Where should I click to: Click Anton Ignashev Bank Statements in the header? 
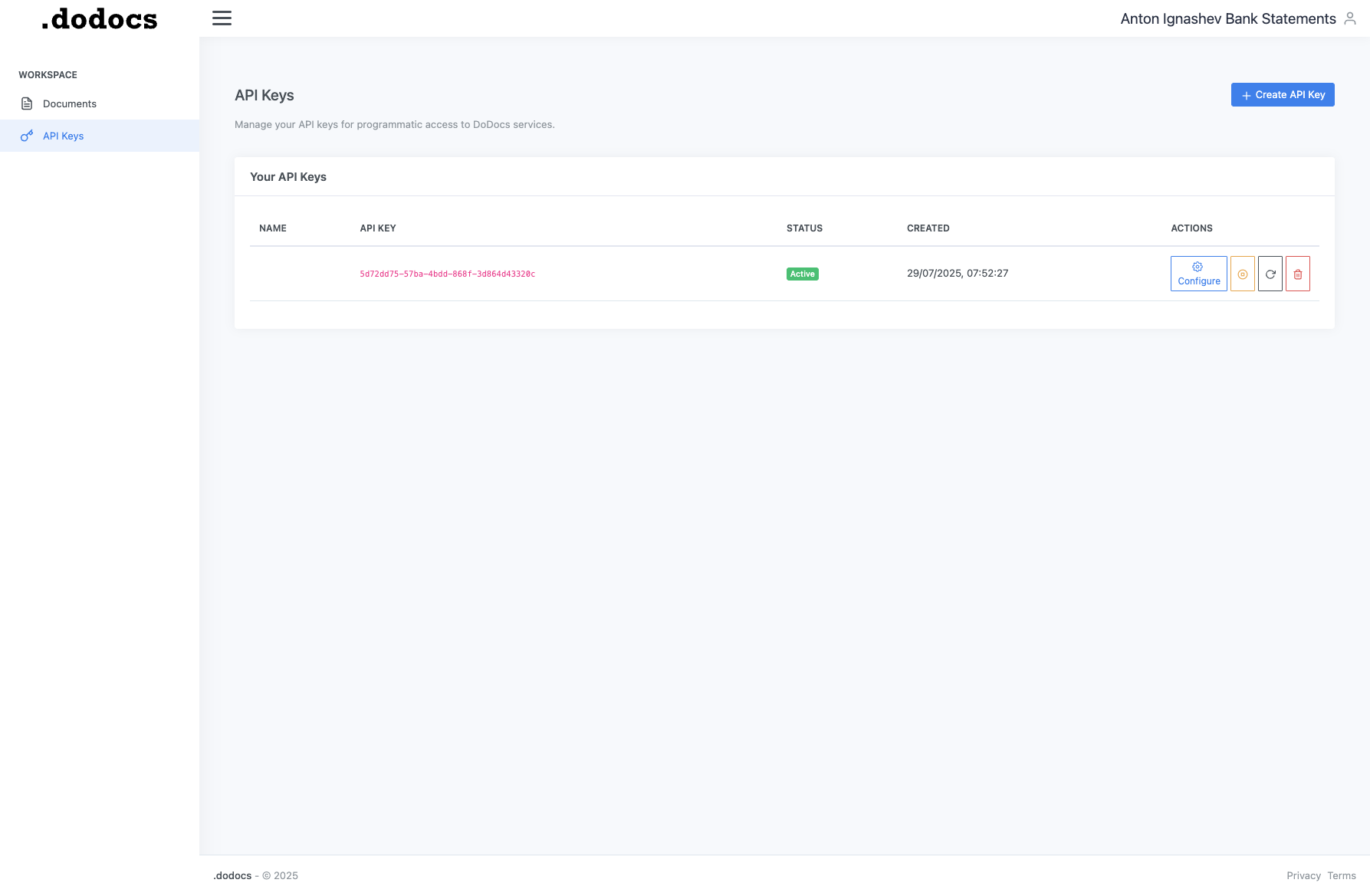pyautogui.click(x=1227, y=18)
